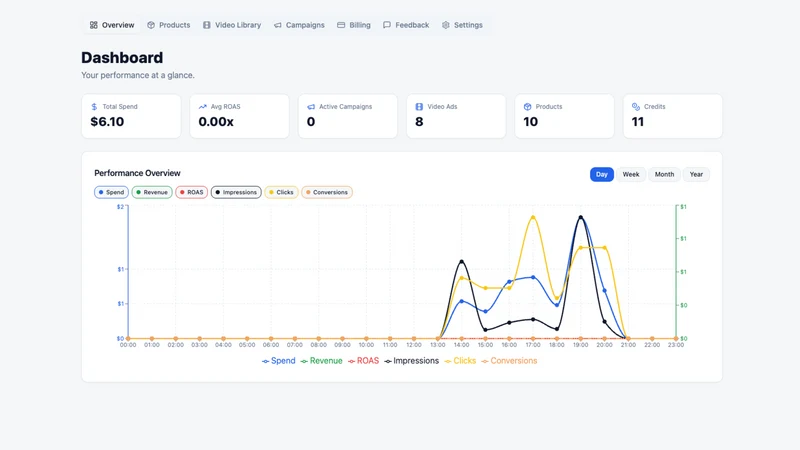Click the Spend legend entry below chart
The height and width of the screenshot is (450, 800).
pos(279,361)
